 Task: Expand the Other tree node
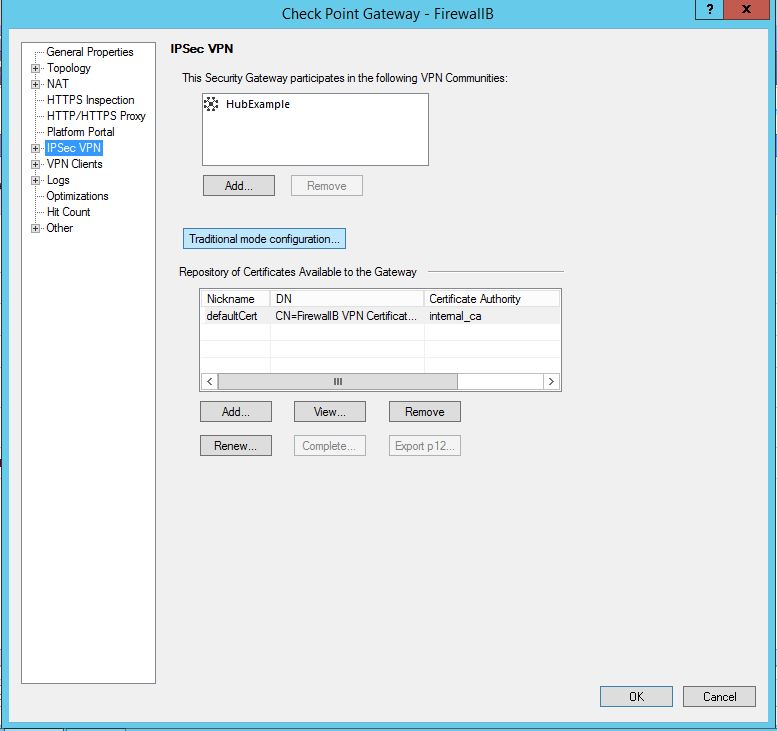(x=35, y=228)
